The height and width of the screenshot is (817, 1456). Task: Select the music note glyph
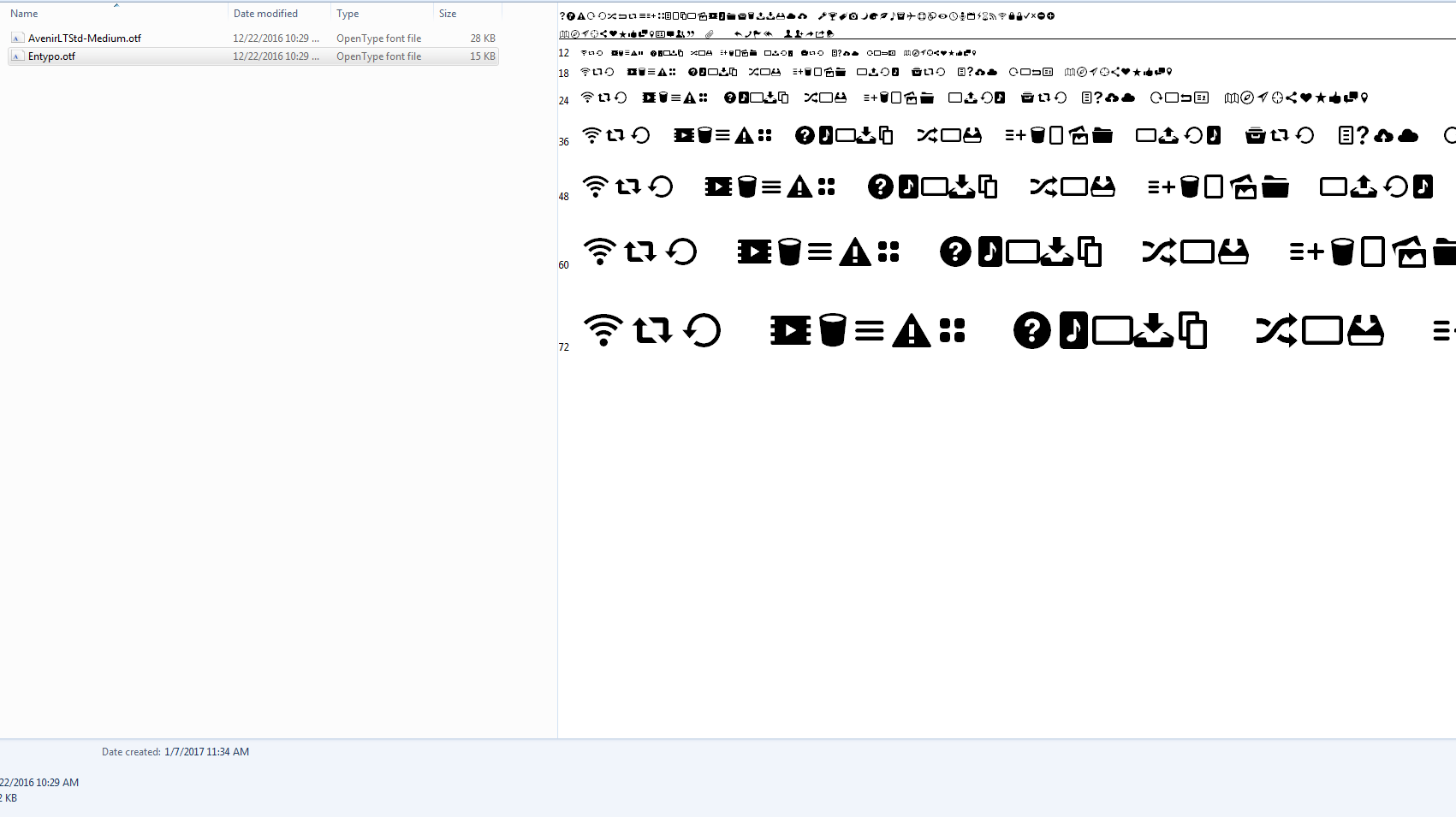(1072, 330)
